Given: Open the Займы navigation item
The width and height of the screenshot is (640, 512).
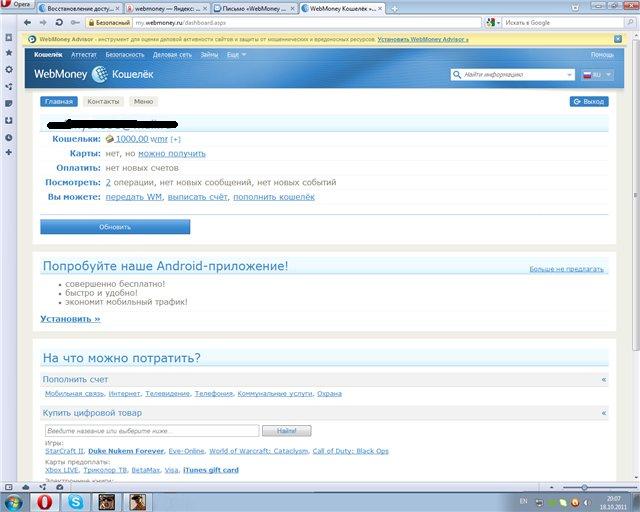Looking at the screenshot, I should [209, 55].
